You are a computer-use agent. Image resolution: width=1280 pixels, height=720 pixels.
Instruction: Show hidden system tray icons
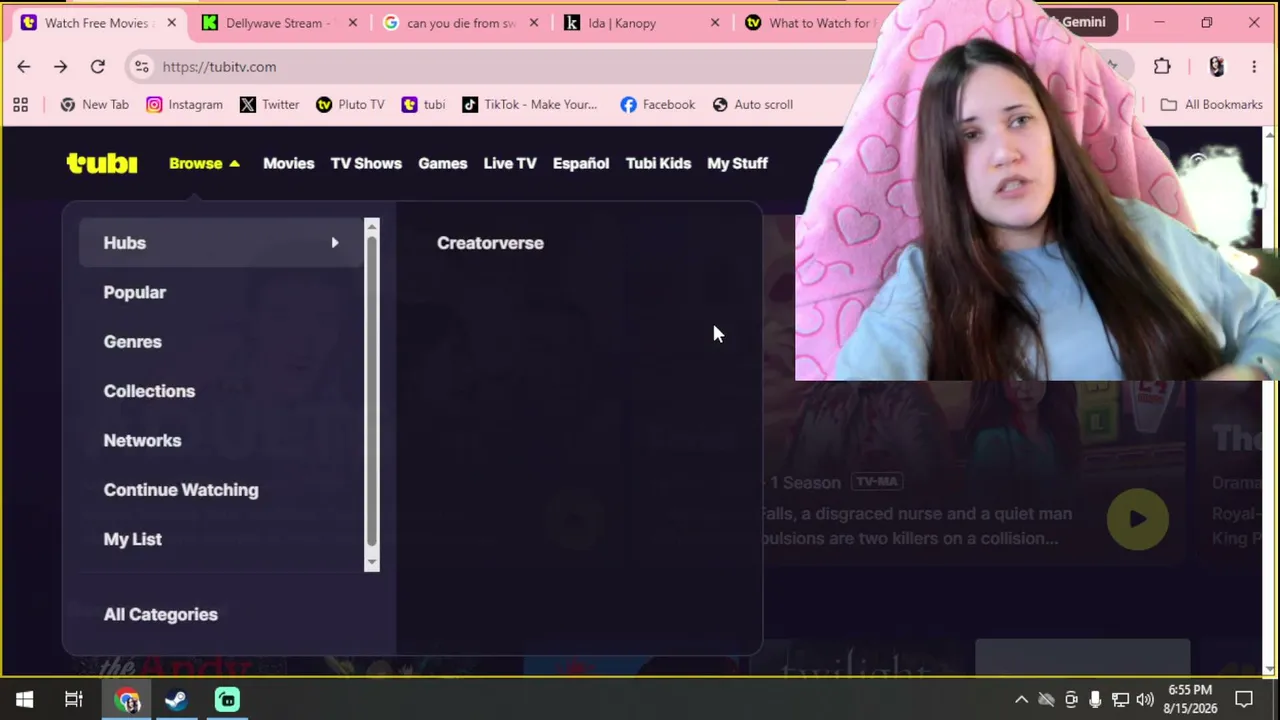(x=1021, y=700)
